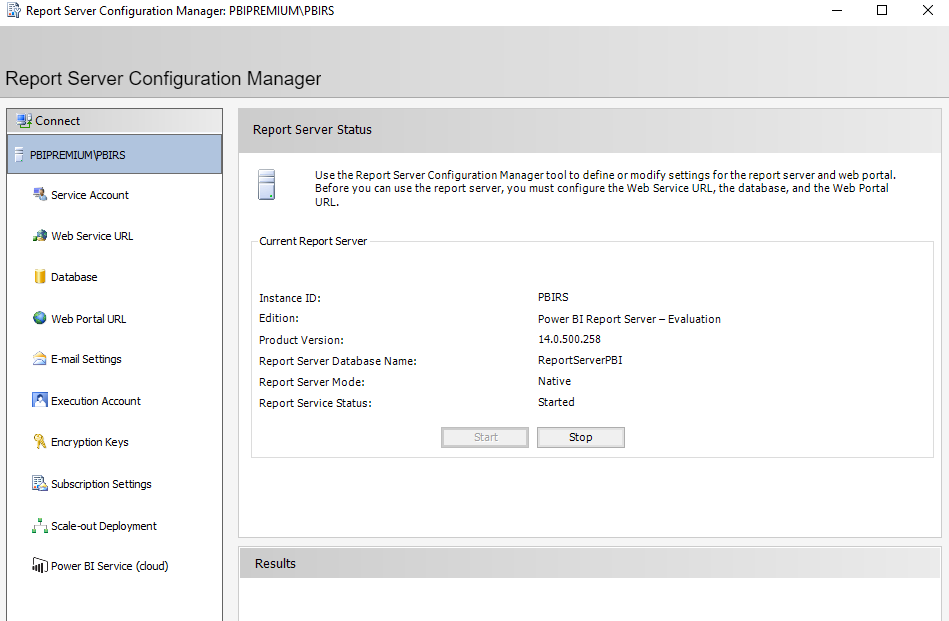The height and width of the screenshot is (621, 949).
Task: Open Subscription Settings
Action: 99,483
